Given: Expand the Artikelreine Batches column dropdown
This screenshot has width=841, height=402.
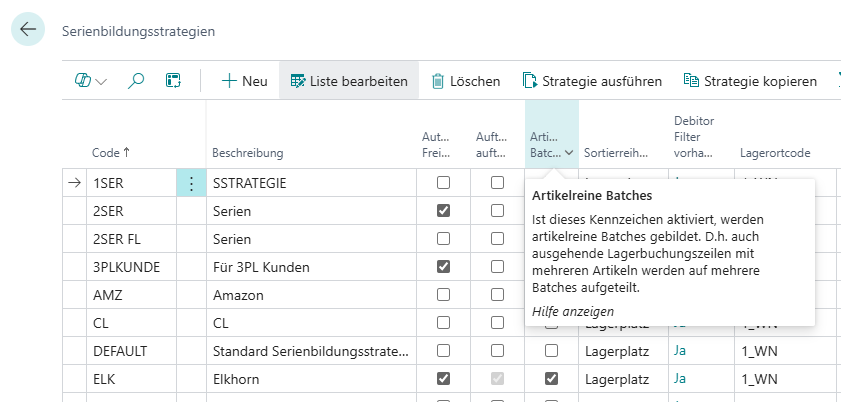Looking at the screenshot, I should click(569, 153).
